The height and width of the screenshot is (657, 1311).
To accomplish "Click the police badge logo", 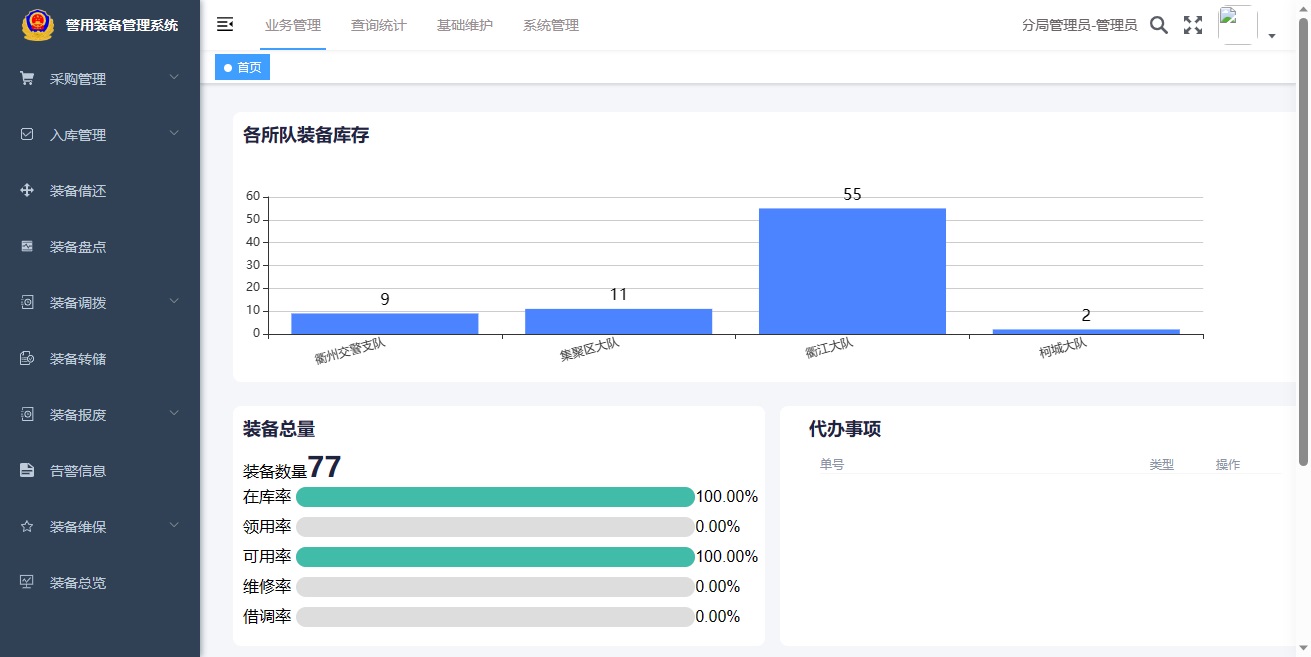I will pyautogui.click(x=36, y=25).
